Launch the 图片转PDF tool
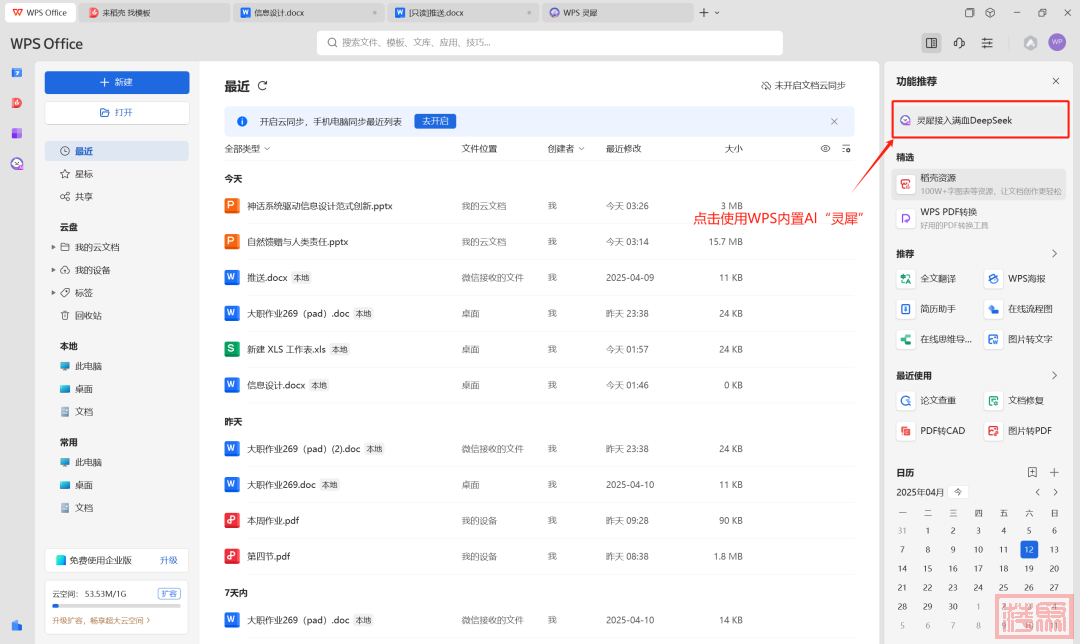The image size is (1080, 644). 1020,430
